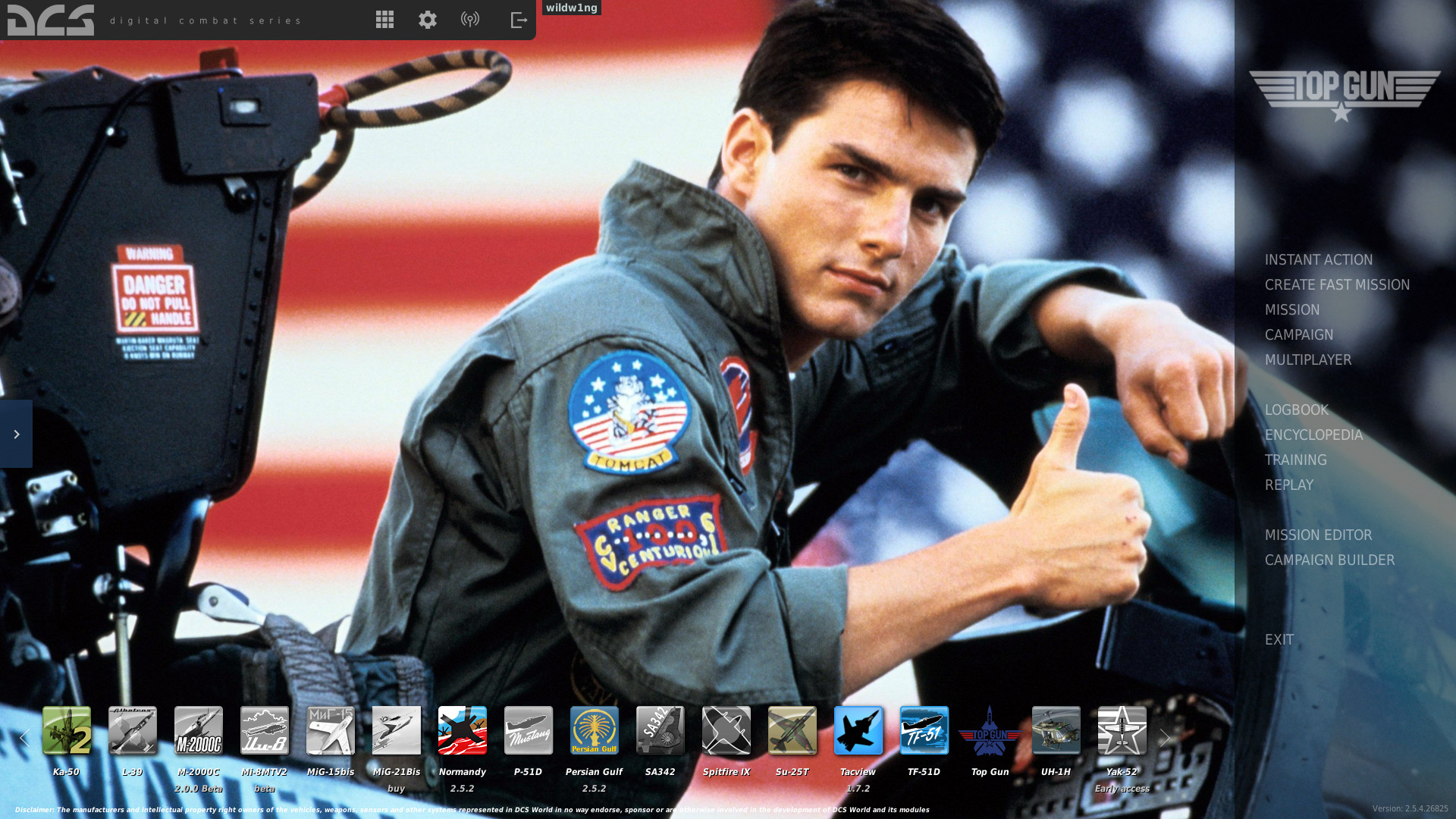Expand the left side panel chevron
This screenshot has width=1456, height=819.
tap(16, 434)
